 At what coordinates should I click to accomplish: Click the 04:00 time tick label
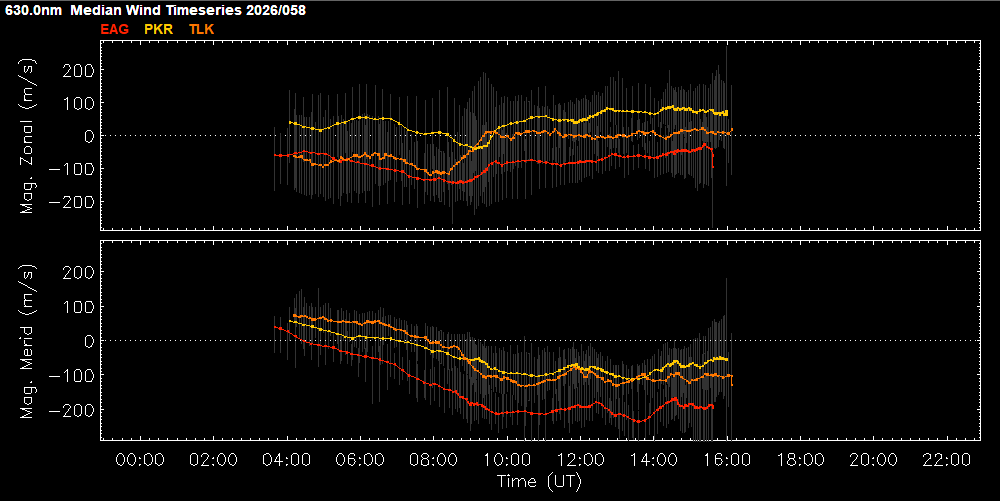(x=287, y=460)
